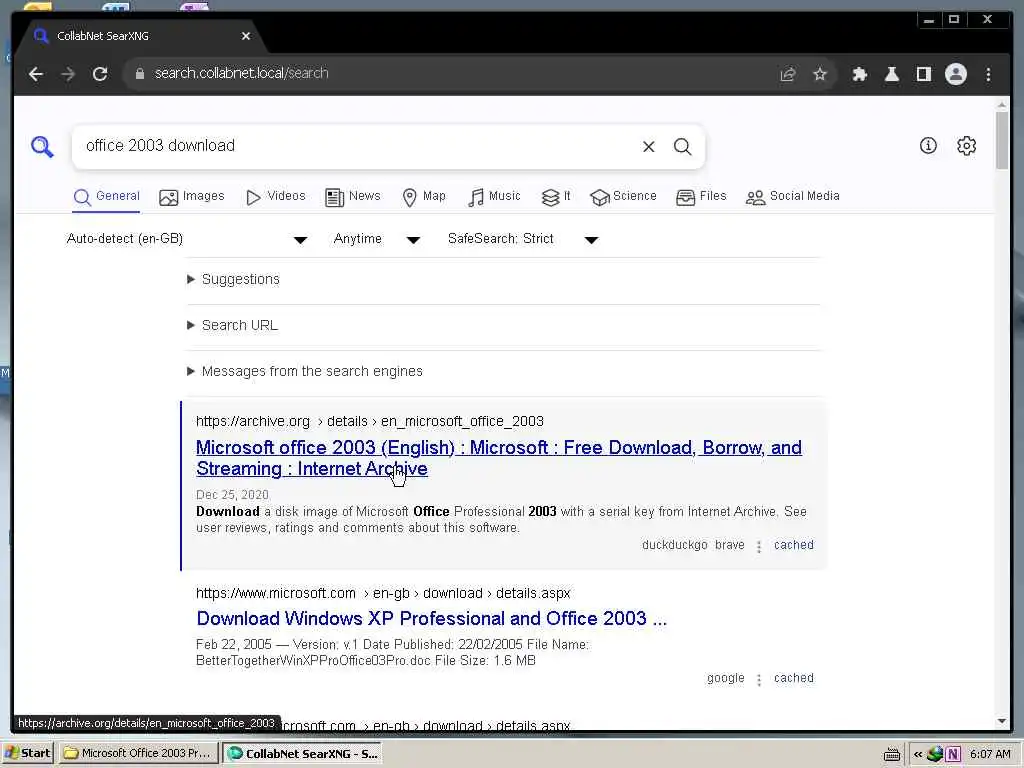Click CollabNet SearXNG taskbar button
Image resolution: width=1024 pixels, height=768 pixels.
pos(302,754)
